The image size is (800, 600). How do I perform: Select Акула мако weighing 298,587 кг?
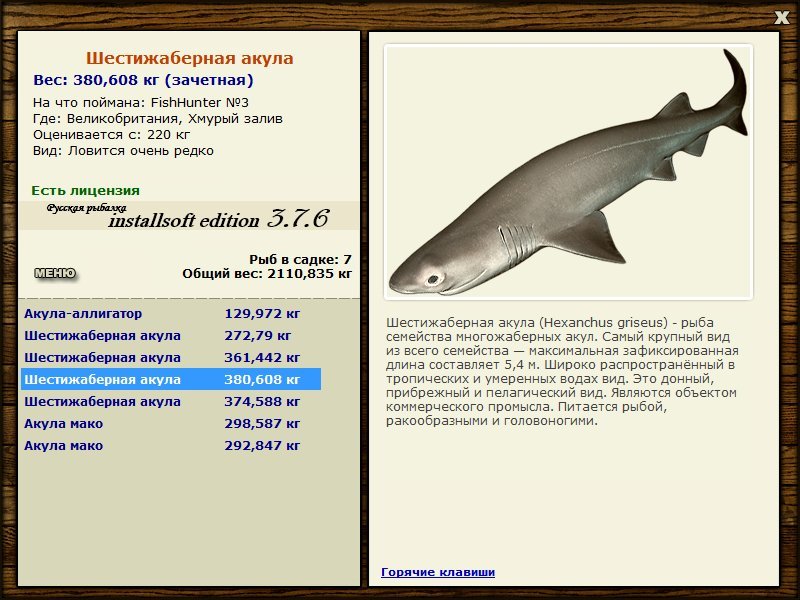[171, 423]
